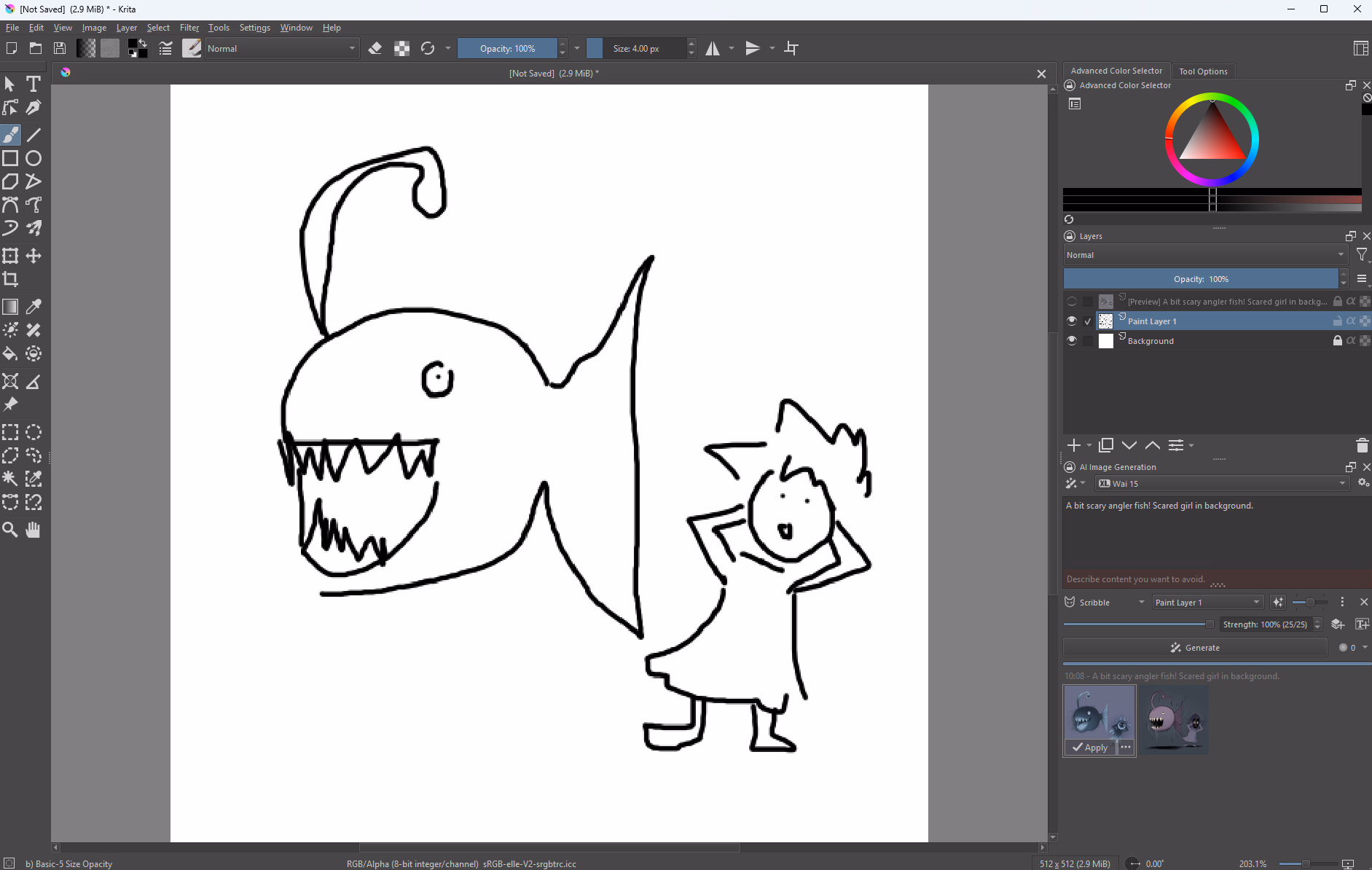Switch to the Tool Options tab

point(1203,71)
